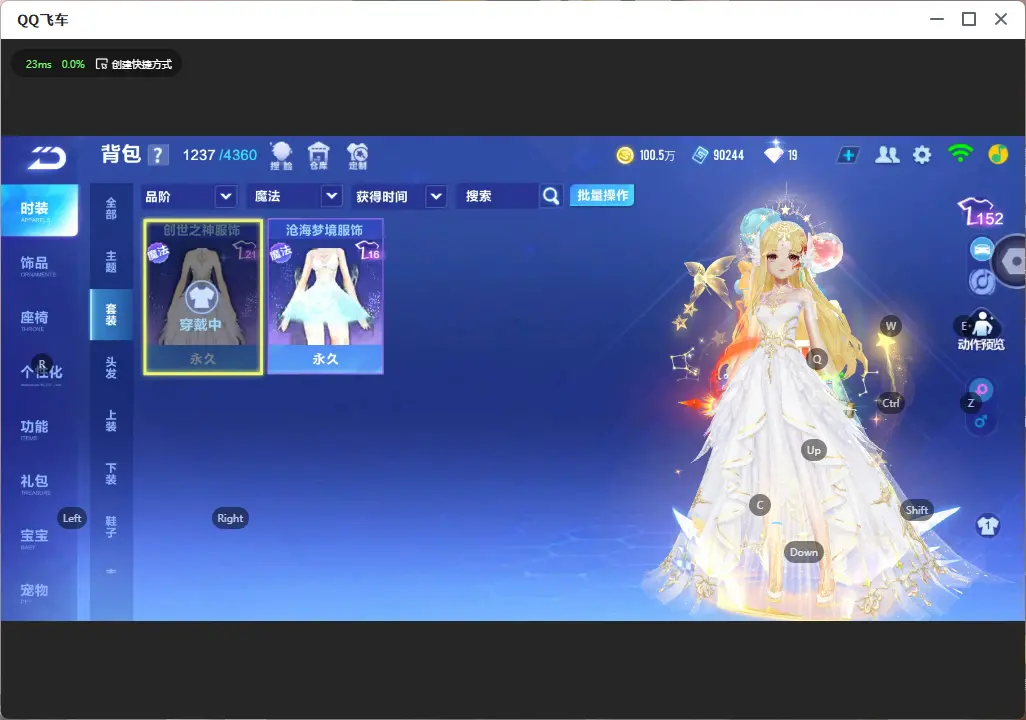Click the 1237/4360 capacity text
Viewport: 1026px width, 720px height.
(220, 155)
